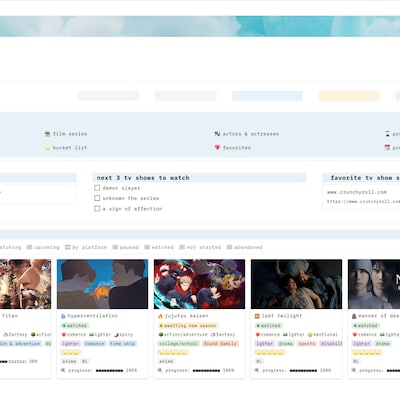Open the jujutsu kaisen cover thumbnail

coord(199,284)
